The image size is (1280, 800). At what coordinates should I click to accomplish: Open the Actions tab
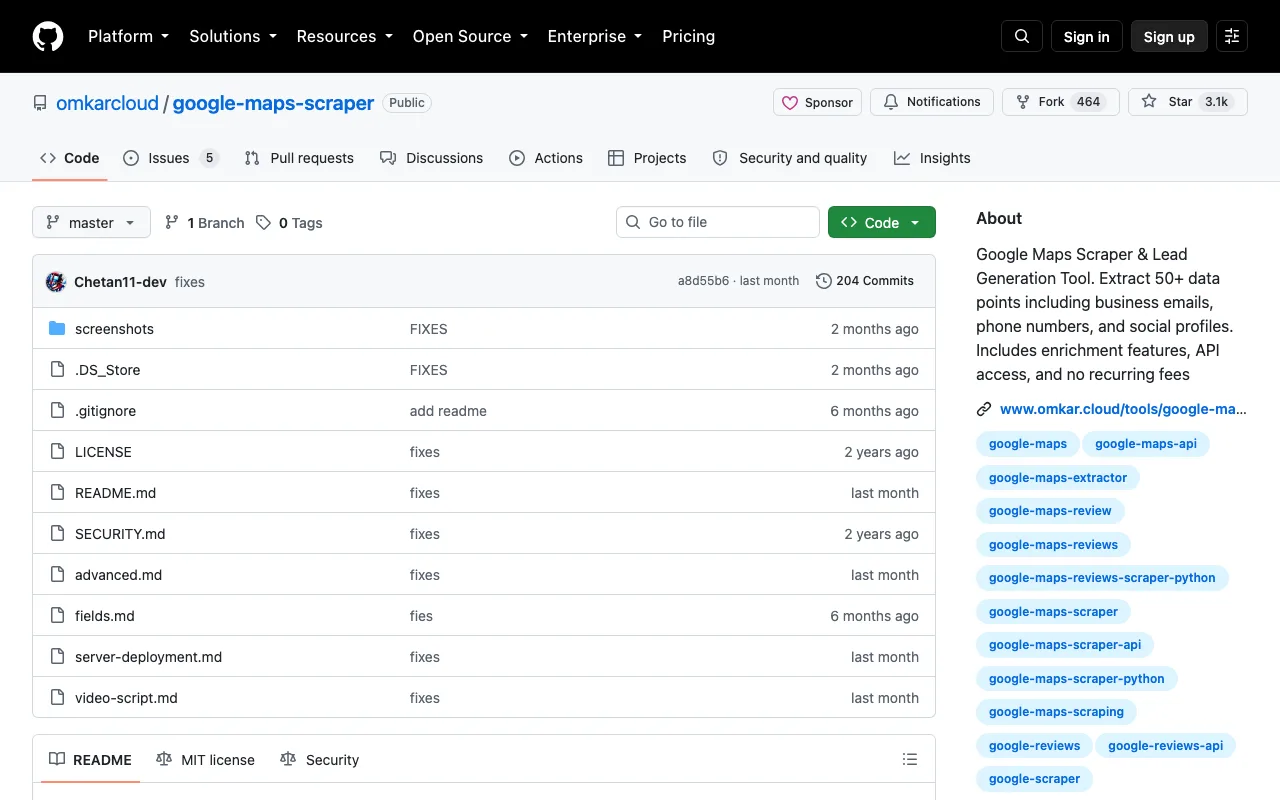[x=546, y=158]
